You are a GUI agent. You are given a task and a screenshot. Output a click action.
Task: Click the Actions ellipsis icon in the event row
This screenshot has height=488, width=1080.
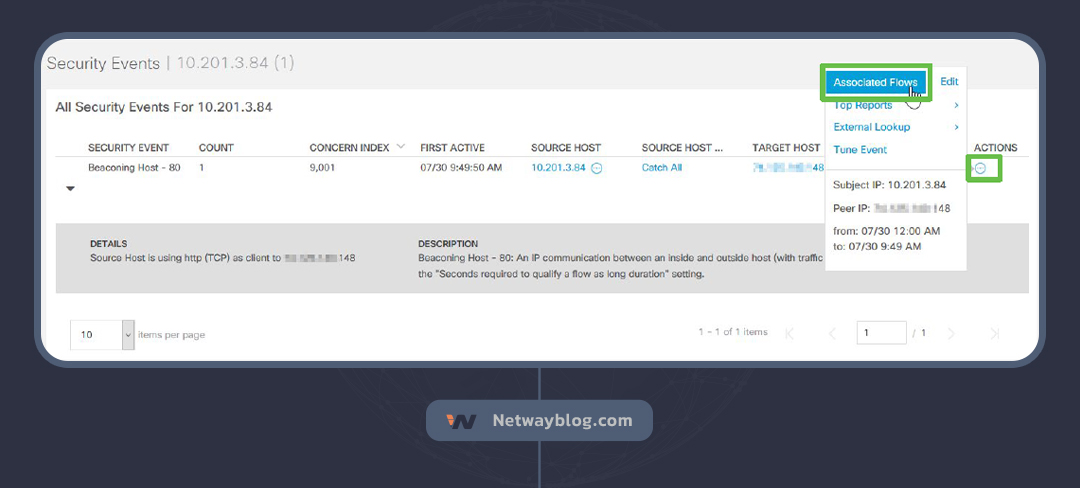tap(980, 168)
